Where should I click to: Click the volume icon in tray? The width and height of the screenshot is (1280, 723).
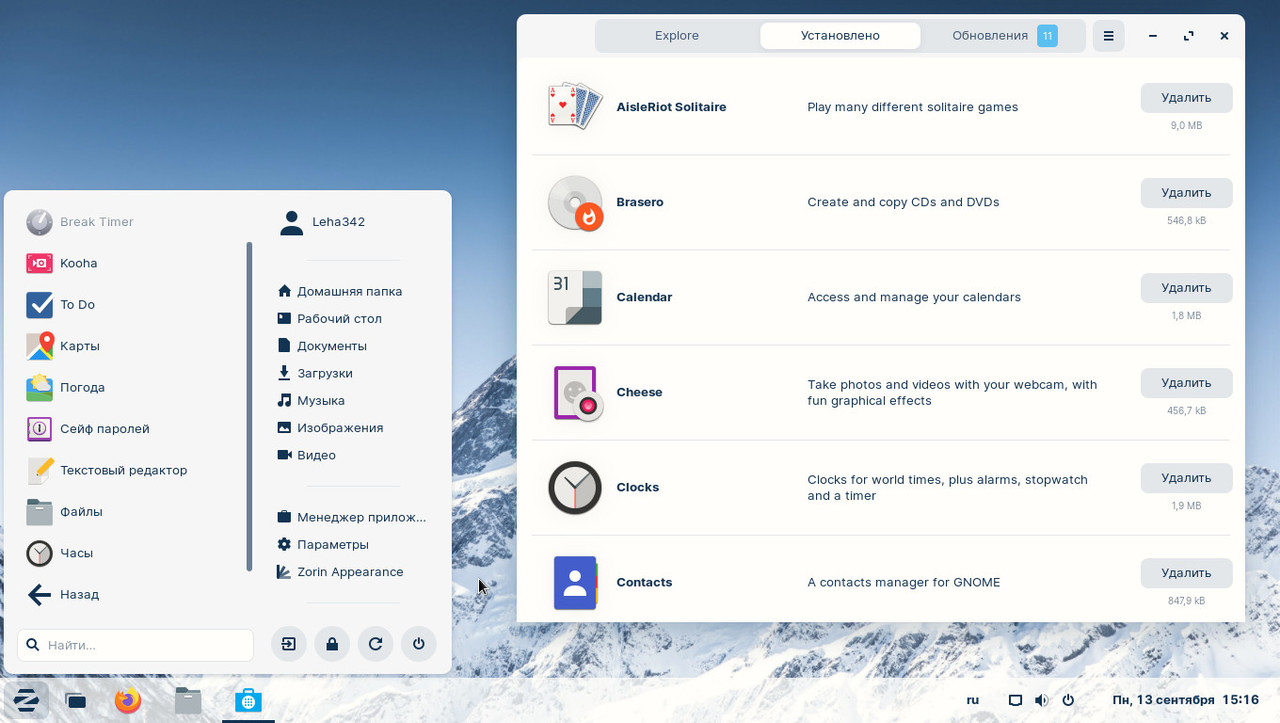pyautogui.click(x=1041, y=700)
